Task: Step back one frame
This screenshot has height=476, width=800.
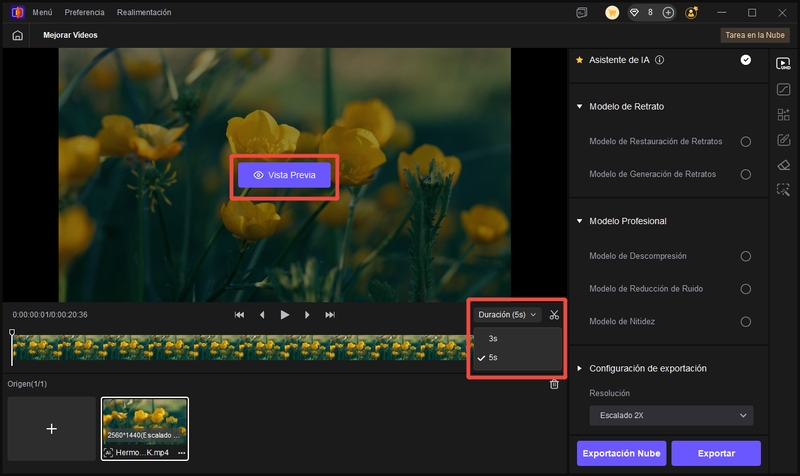Action: pos(262,315)
